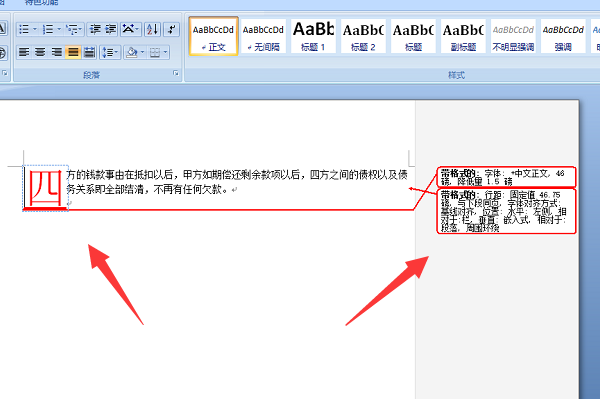
Task: Center the paragraph text
Action: click(40, 52)
